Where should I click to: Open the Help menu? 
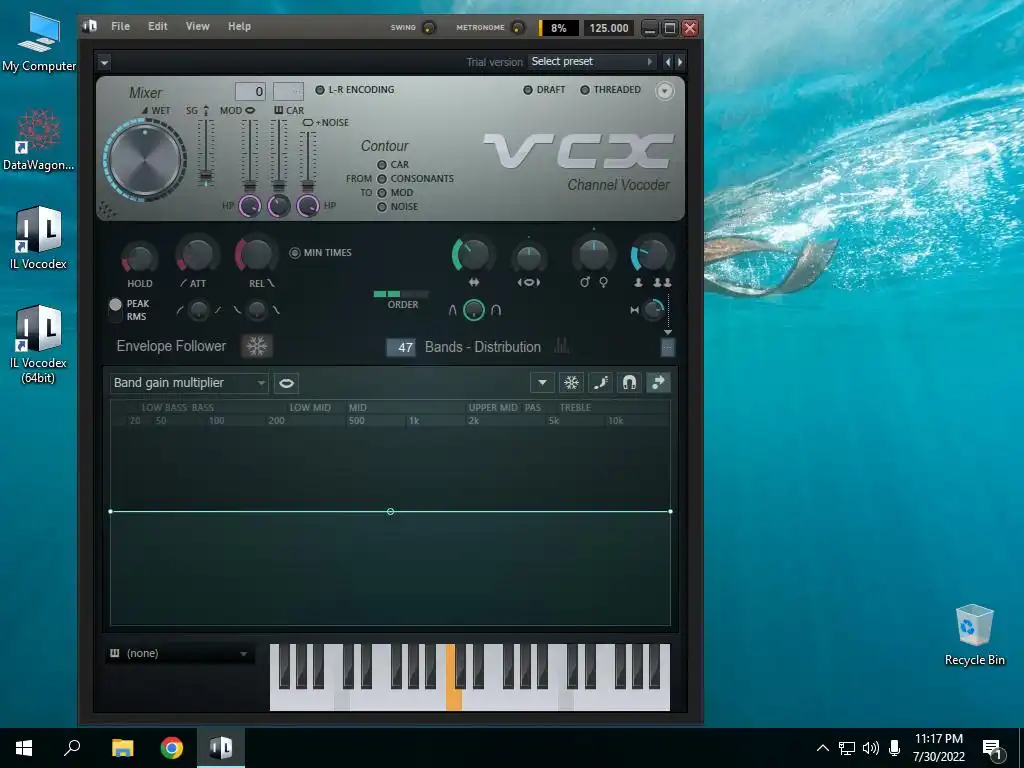[239, 26]
